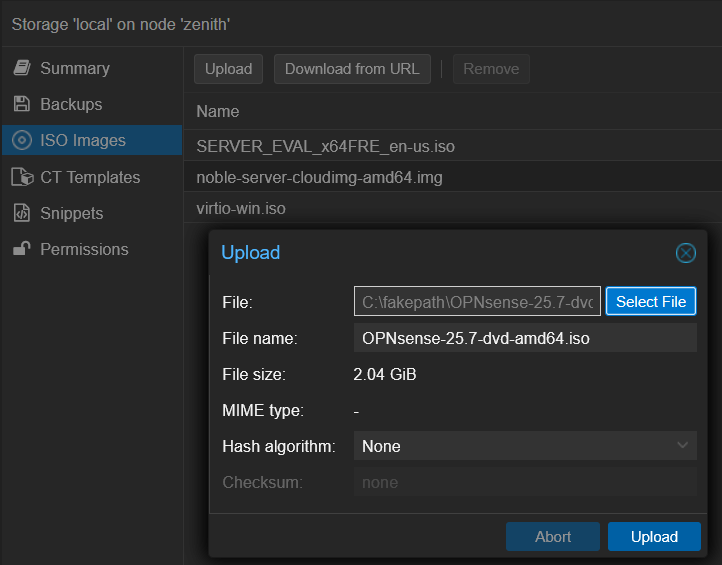Viewport: 722px width, 565px height.
Task: Expand Hash algorithm list via chevron arrow
Action: pyautogui.click(x=682, y=445)
